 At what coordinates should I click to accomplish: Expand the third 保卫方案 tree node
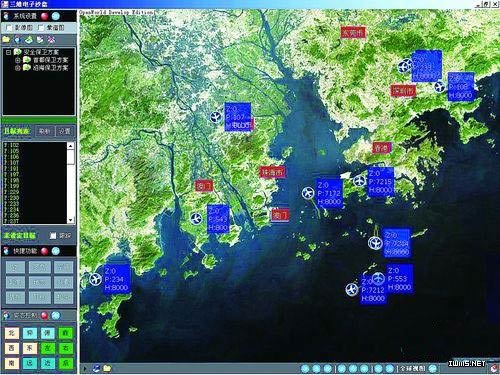[18, 68]
